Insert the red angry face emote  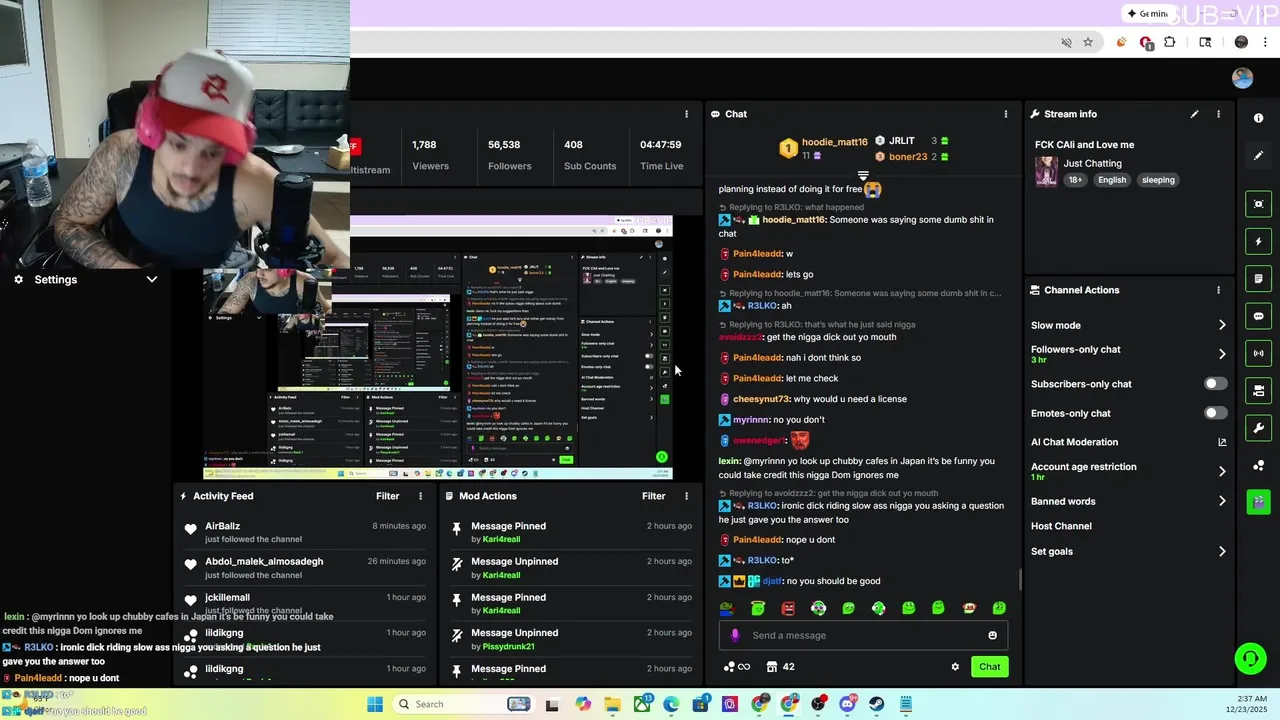[788, 608]
